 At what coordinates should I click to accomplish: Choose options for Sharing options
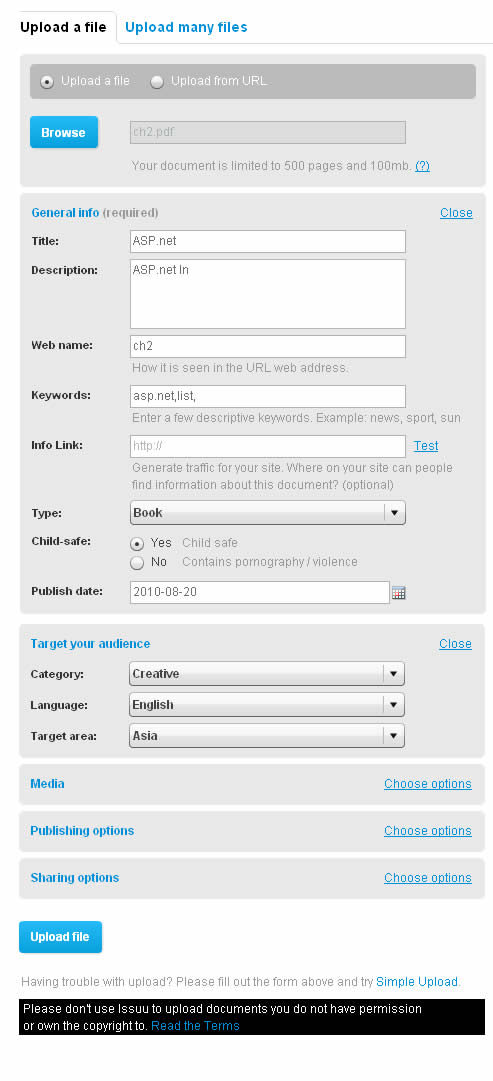(427, 878)
